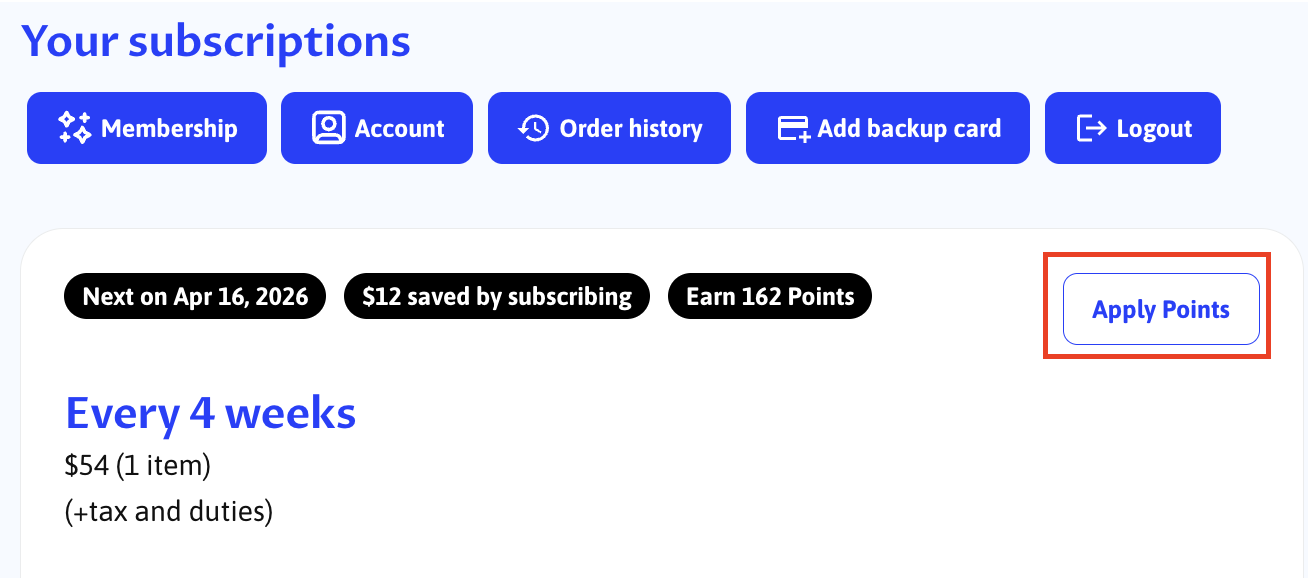Click the credit card icon on Add backup card

click(x=794, y=128)
